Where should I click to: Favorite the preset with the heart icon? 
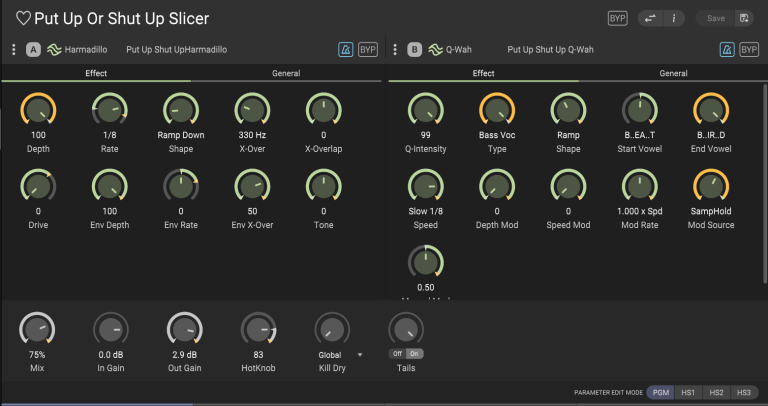(23, 19)
